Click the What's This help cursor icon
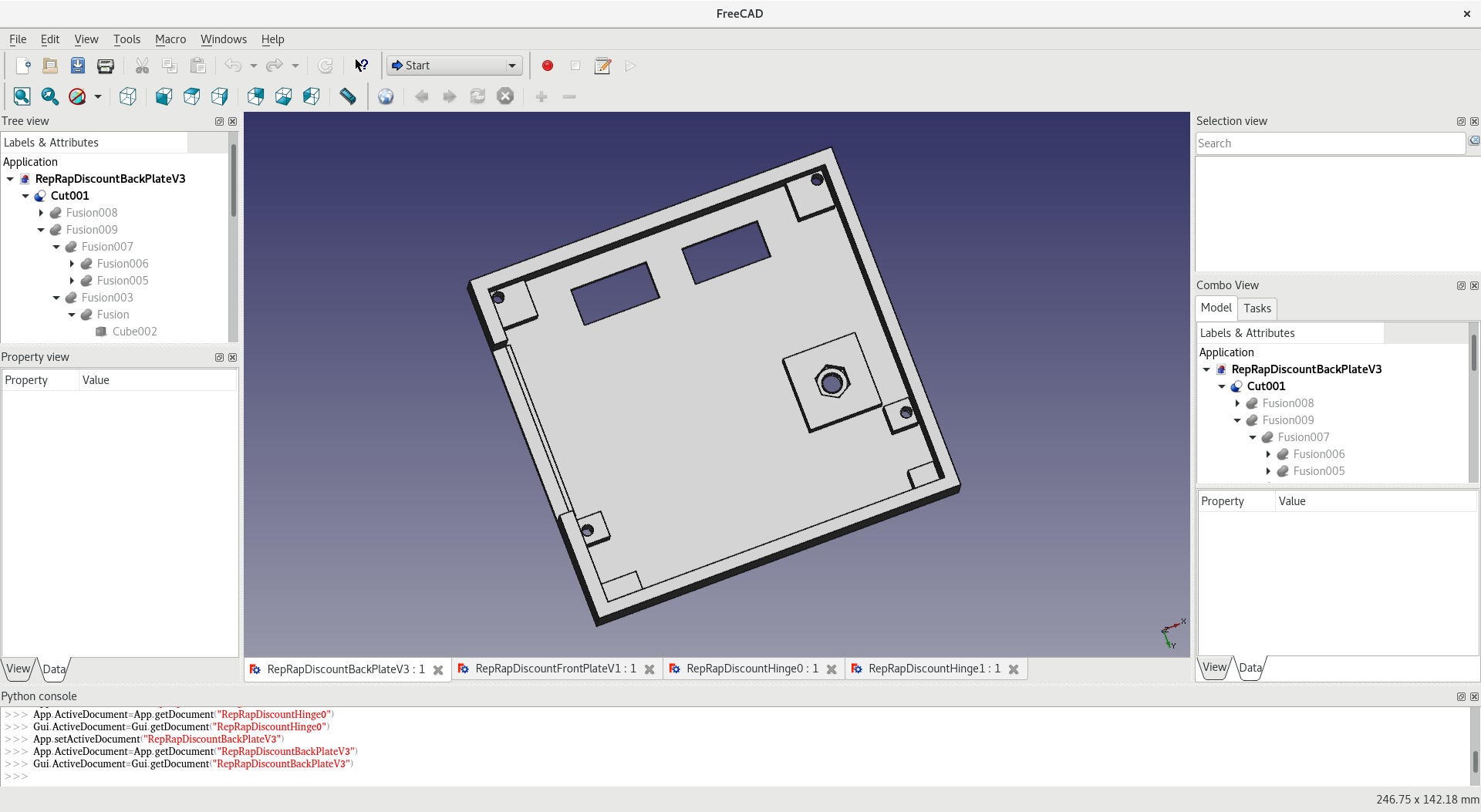 tap(361, 66)
